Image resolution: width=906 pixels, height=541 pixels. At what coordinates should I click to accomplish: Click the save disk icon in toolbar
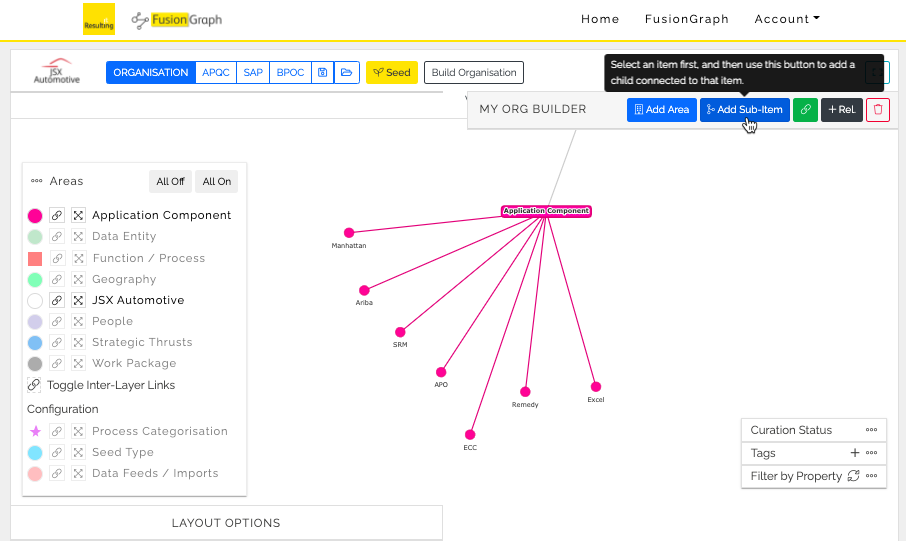tap(322, 72)
